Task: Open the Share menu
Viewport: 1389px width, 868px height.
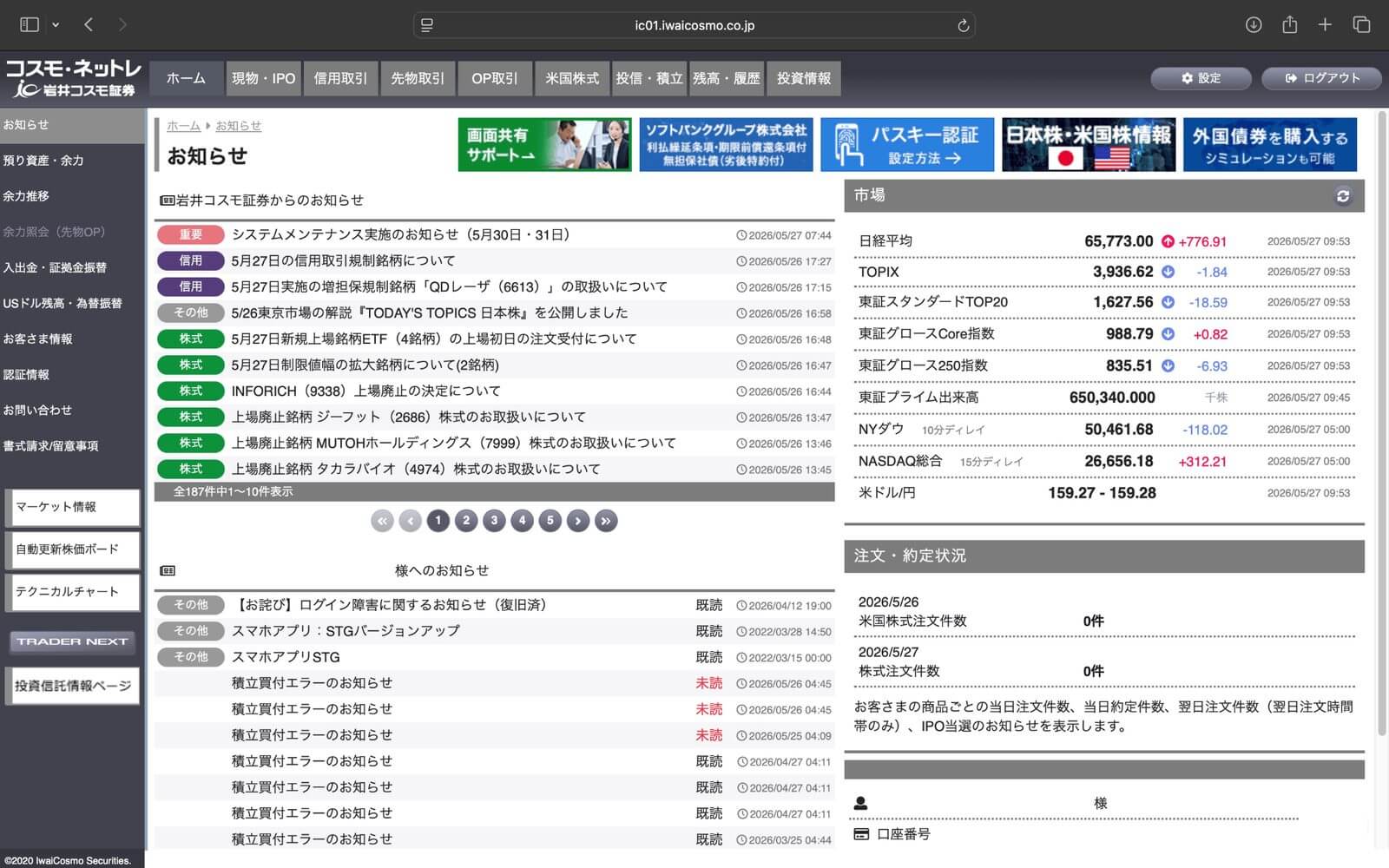Action: point(1290,24)
